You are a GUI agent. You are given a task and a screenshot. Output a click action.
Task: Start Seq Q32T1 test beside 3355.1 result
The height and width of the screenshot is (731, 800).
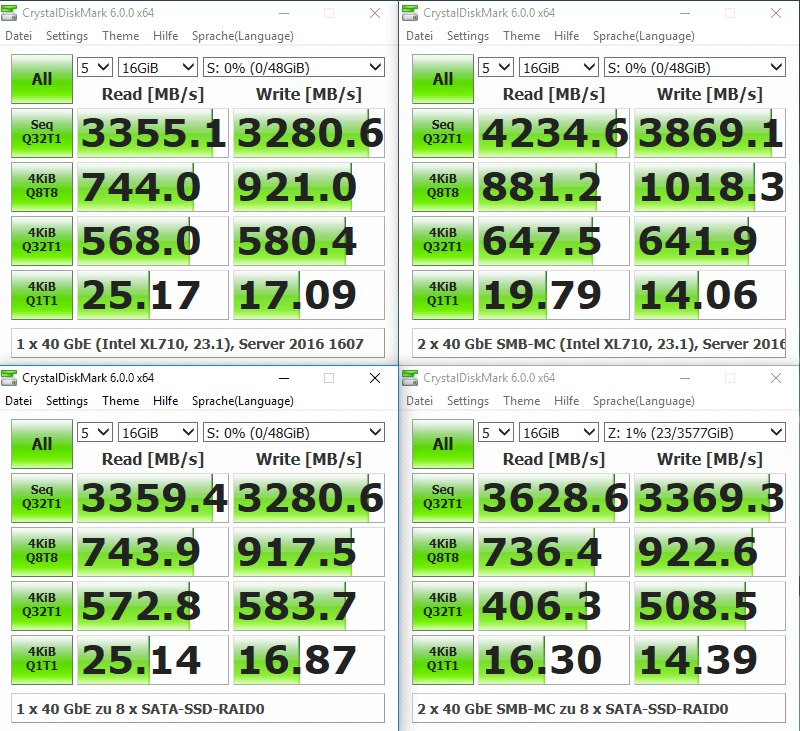pos(42,133)
